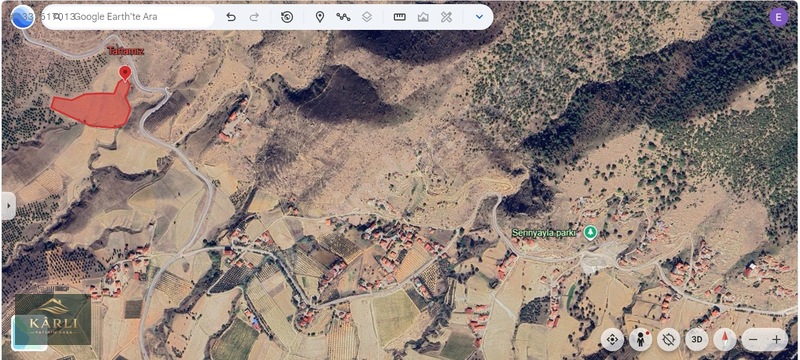800x360 pixels.
Task: Toggle rotate view mode
Action: 668,340
